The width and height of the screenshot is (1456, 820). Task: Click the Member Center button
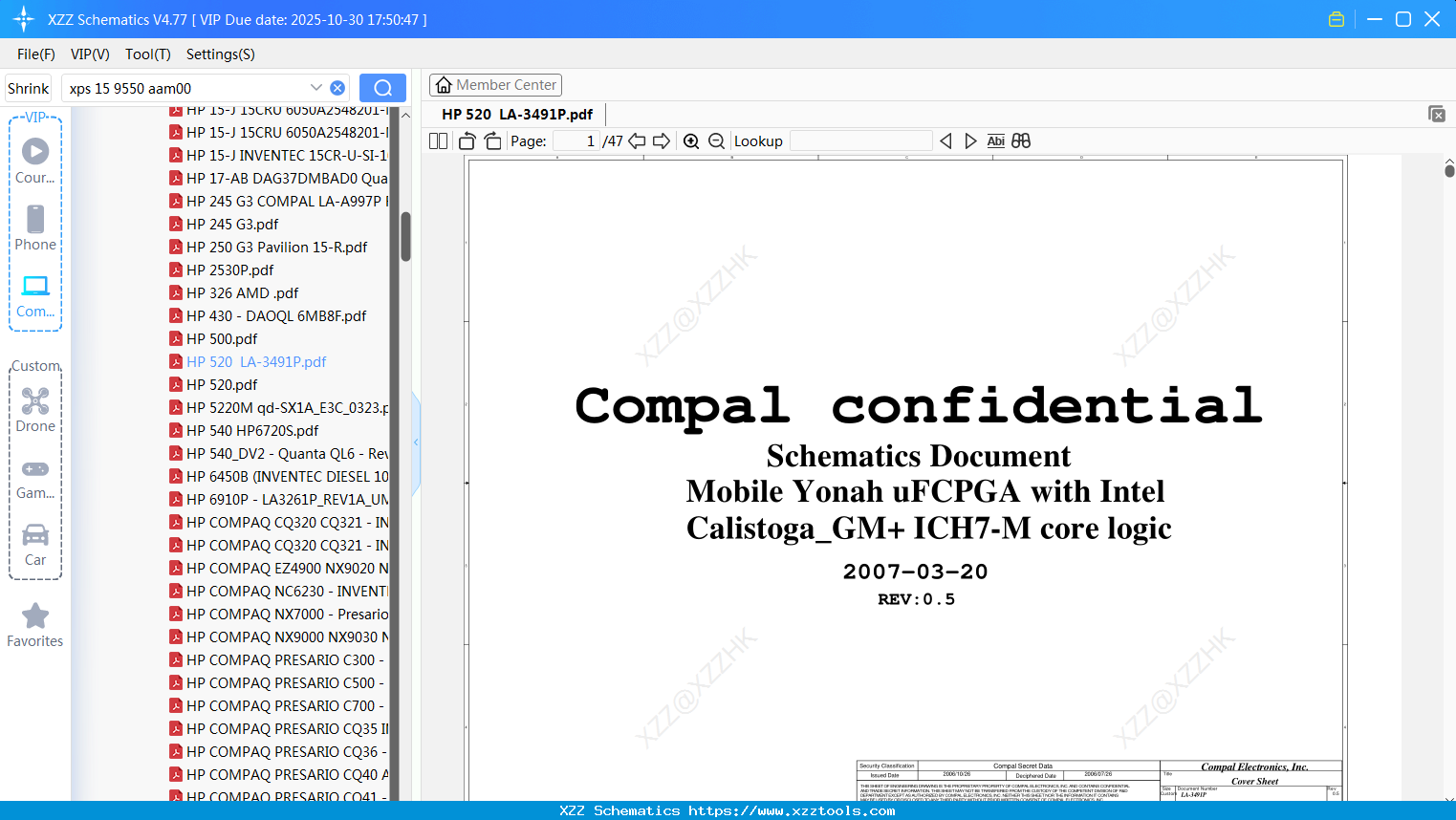point(495,85)
